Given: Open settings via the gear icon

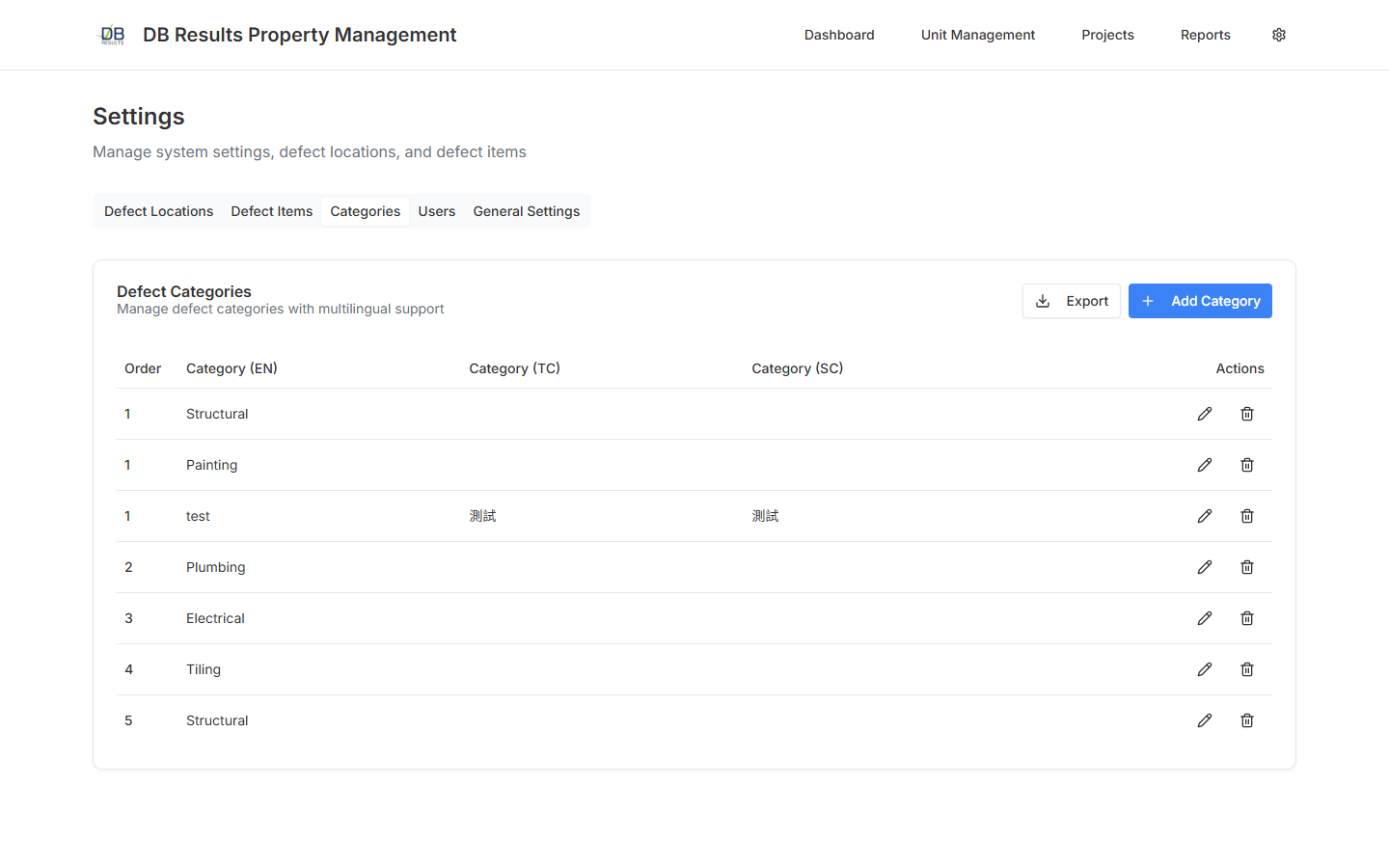Looking at the screenshot, I should coord(1279,35).
